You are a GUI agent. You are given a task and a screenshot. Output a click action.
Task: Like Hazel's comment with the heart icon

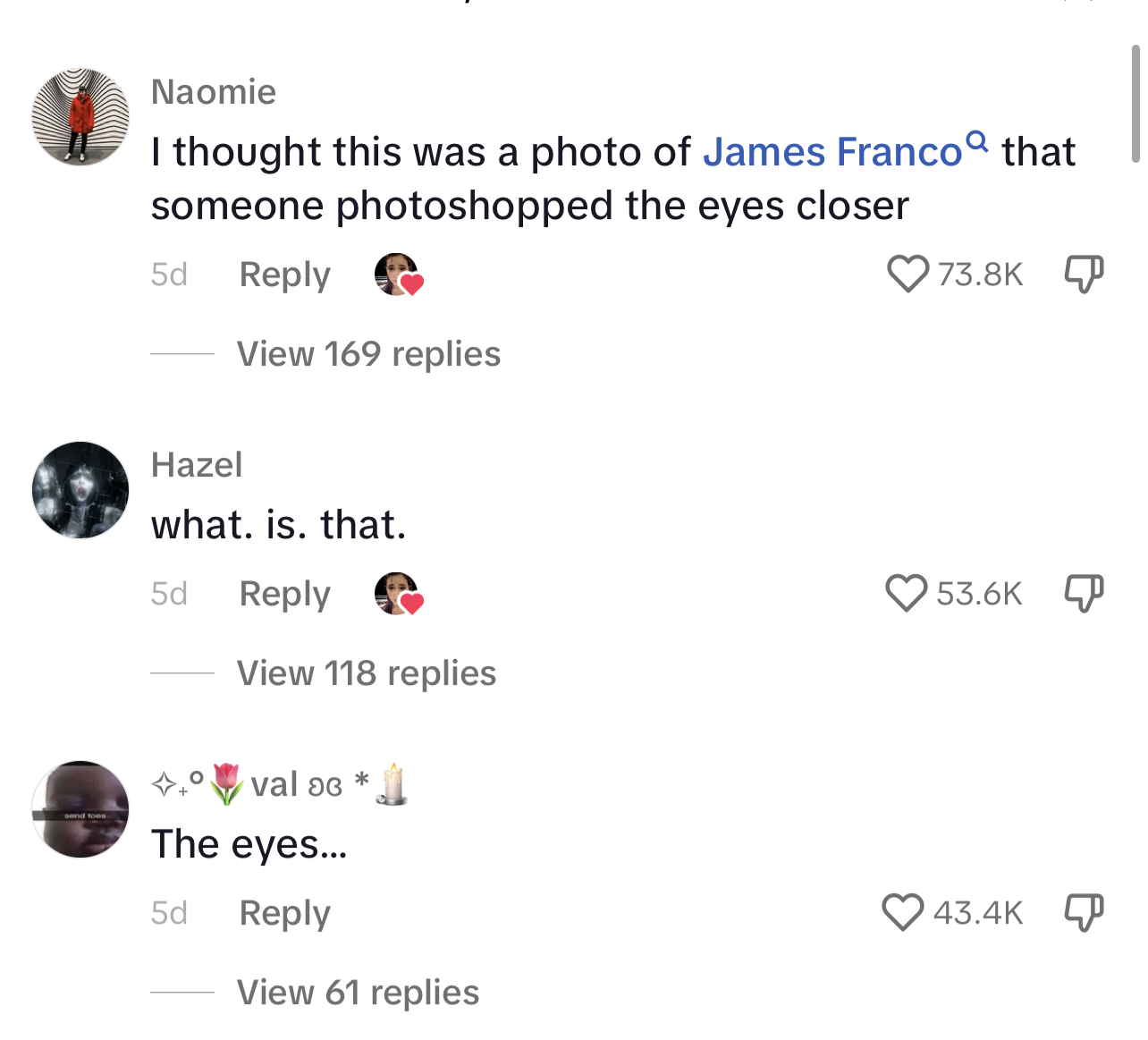(907, 594)
